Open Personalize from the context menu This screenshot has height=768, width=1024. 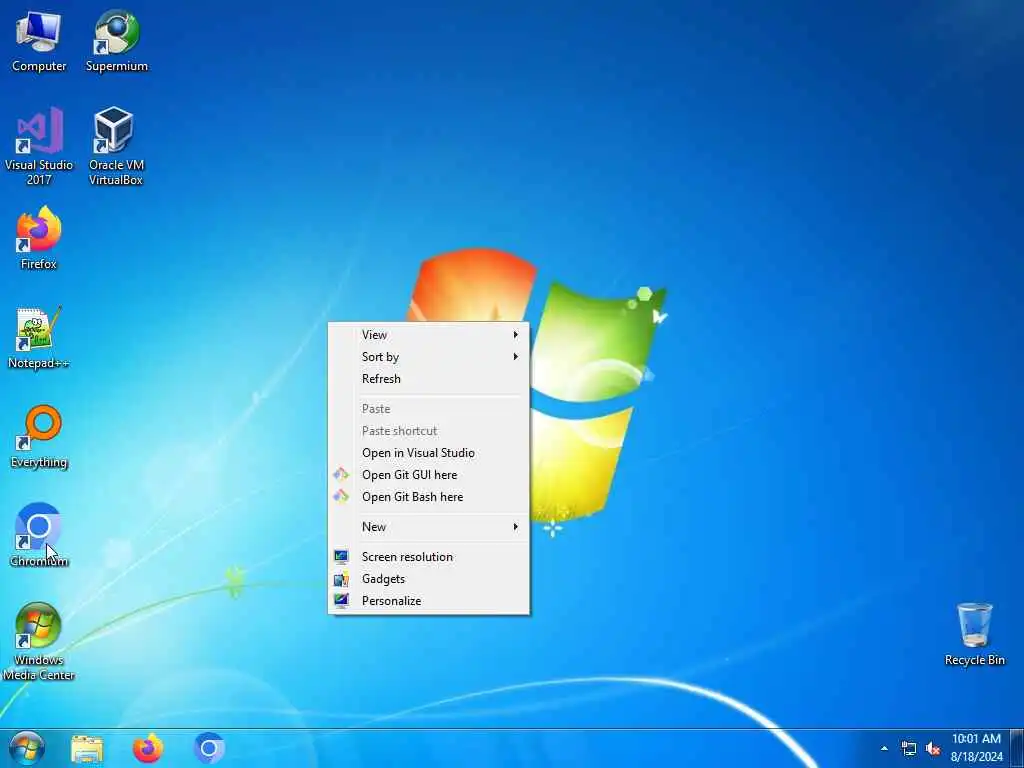click(428, 601)
